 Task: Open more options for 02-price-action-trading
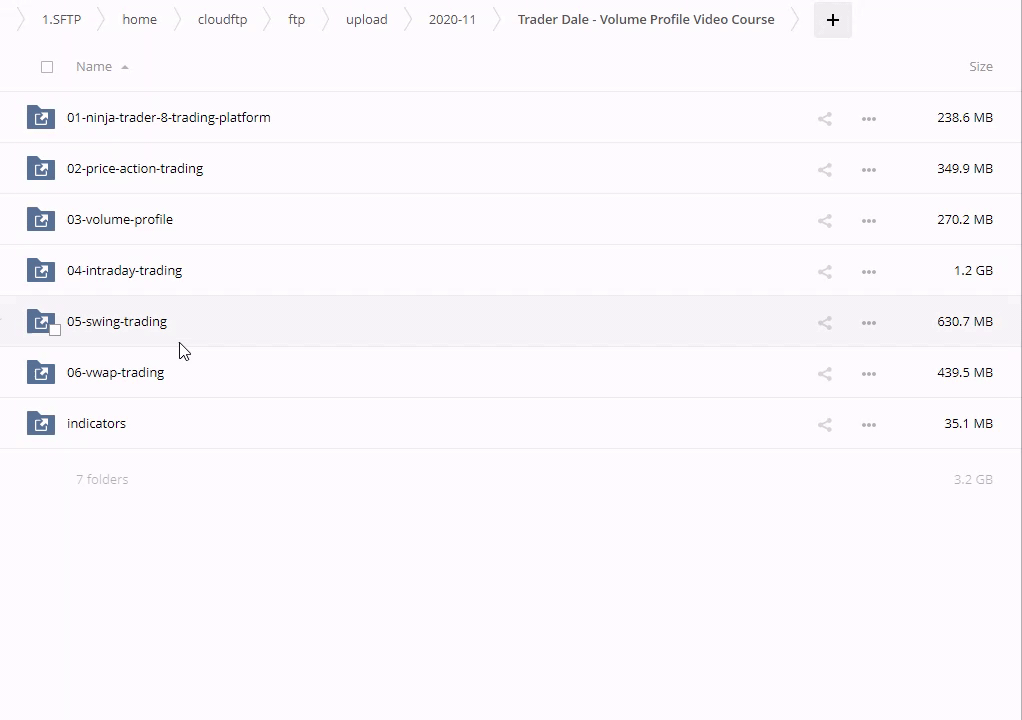pos(868,169)
